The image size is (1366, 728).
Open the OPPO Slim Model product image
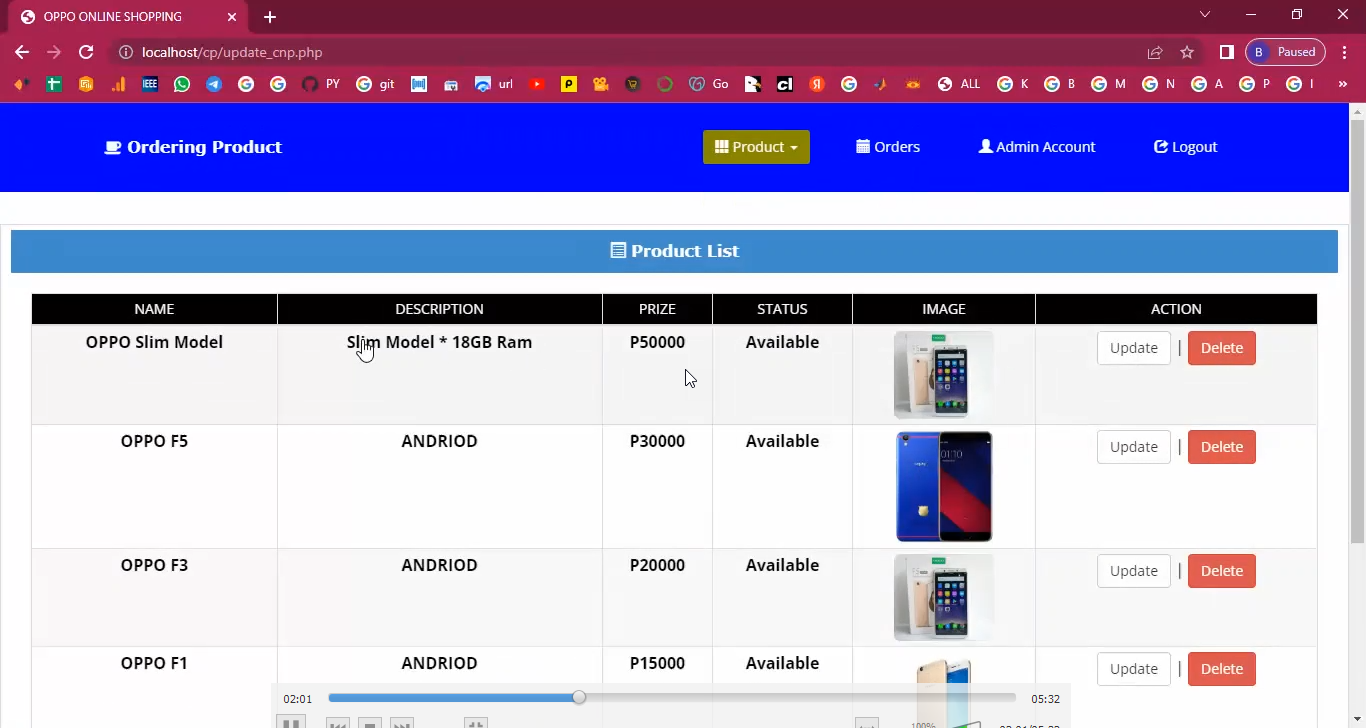[x=943, y=374]
